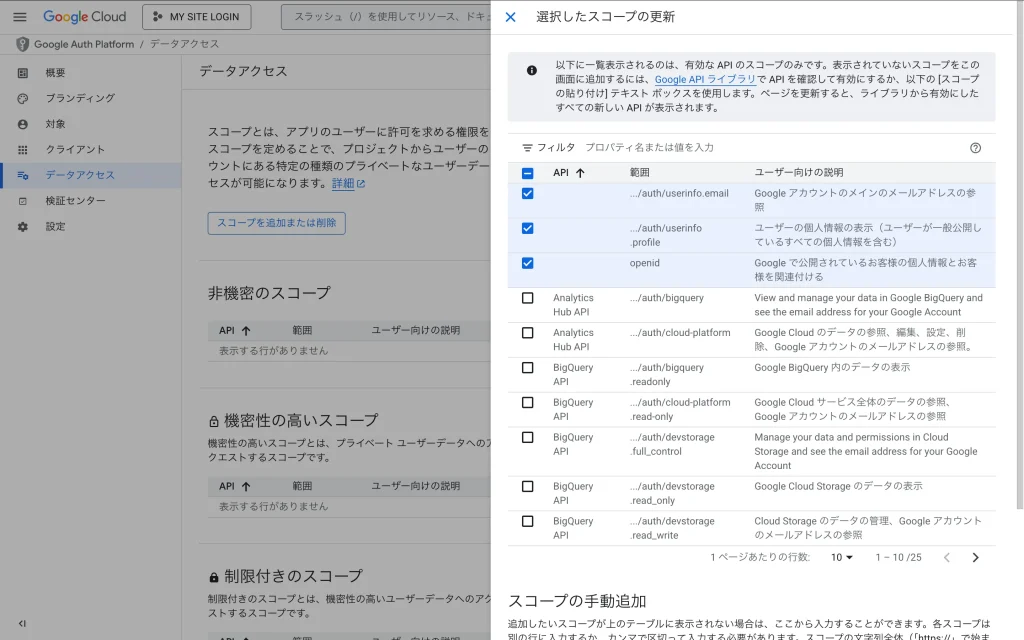The width and height of the screenshot is (1024, 640).
Task: Open rows per page dropdown
Action: (x=842, y=557)
